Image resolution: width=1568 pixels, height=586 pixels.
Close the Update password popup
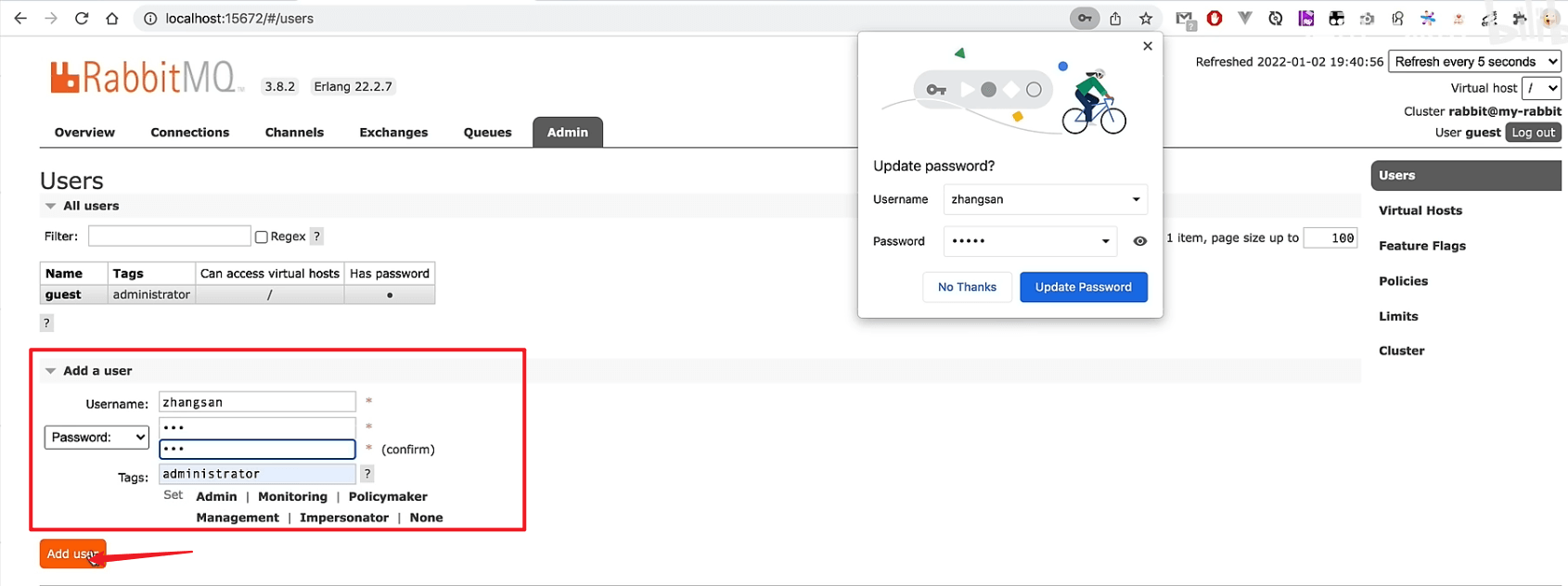point(1148,46)
